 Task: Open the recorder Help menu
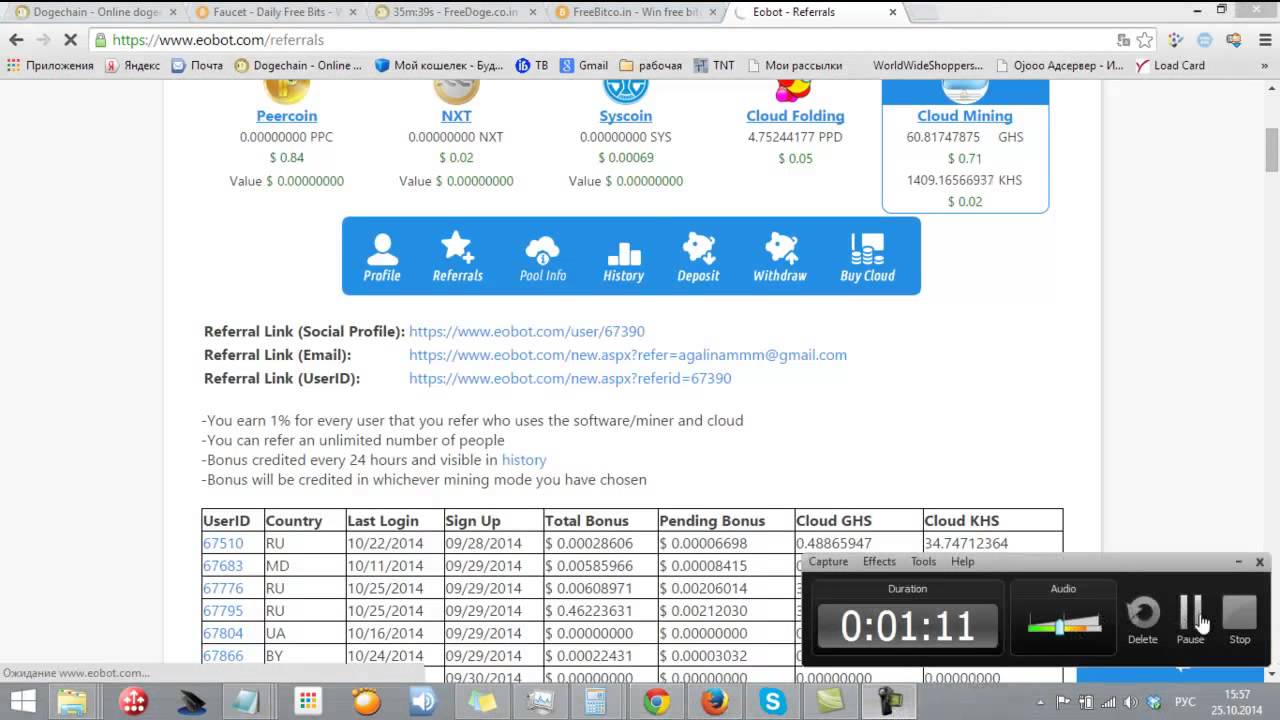pyautogui.click(x=962, y=562)
